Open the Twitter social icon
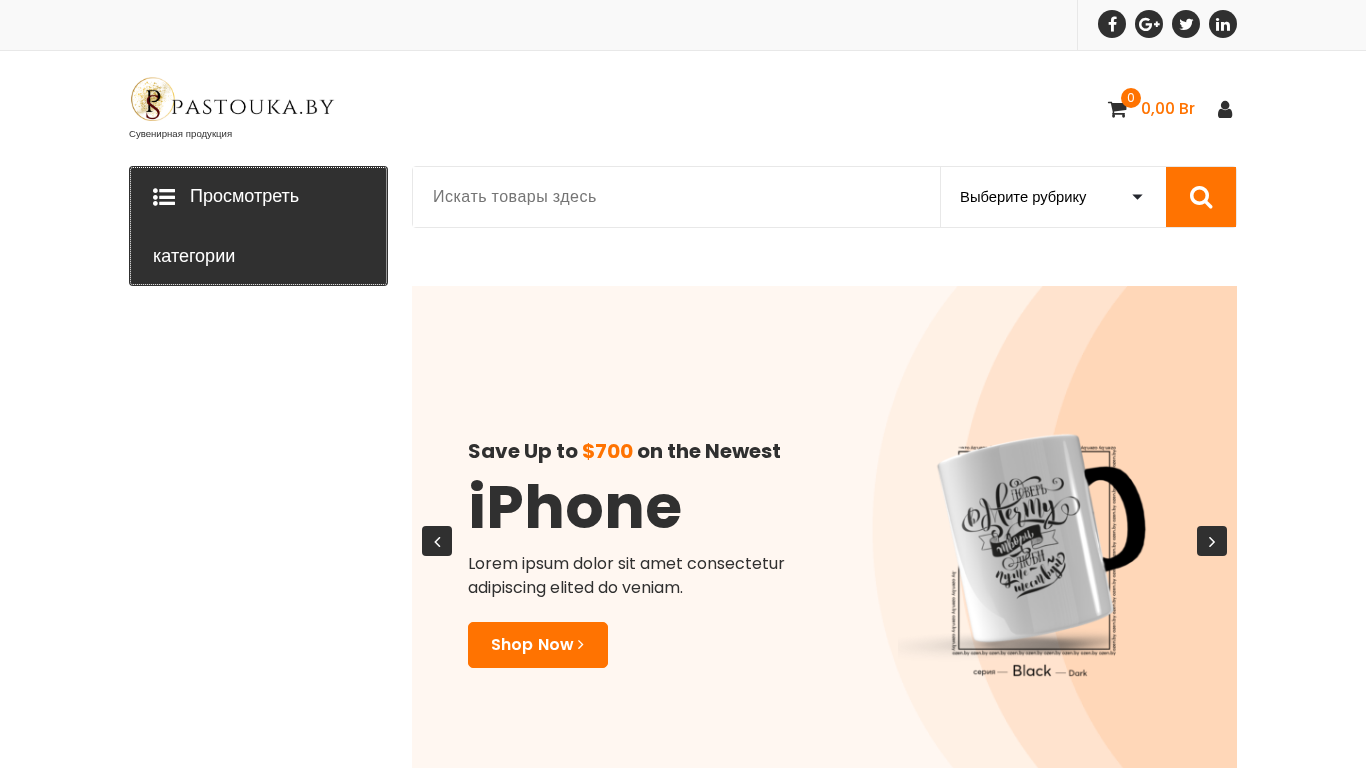The width and height of the screenshot is (1366, 768). coord(1186,24)
